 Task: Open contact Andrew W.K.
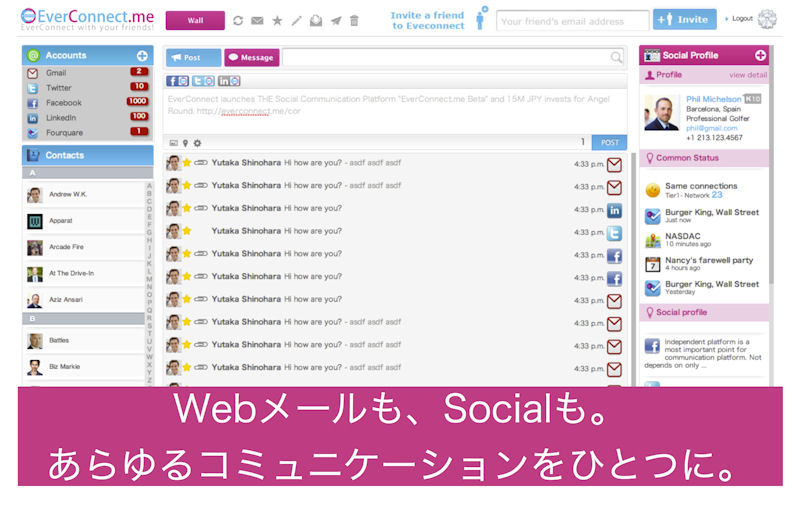point(84,194)
